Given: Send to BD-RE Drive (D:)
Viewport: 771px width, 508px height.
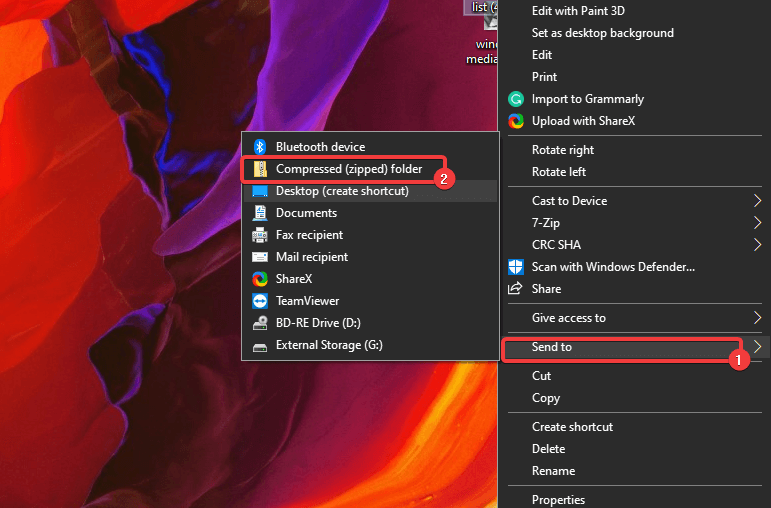Looking at the screenshot, I should coord(370,323).
